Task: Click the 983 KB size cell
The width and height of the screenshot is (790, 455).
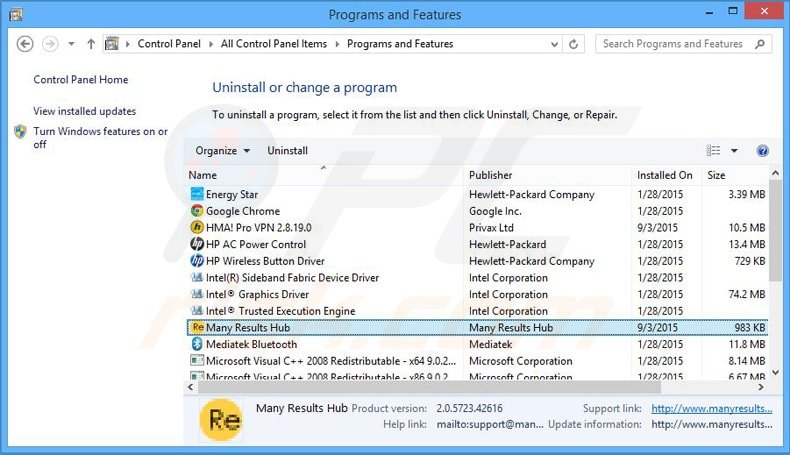Action: click(750, 328)
